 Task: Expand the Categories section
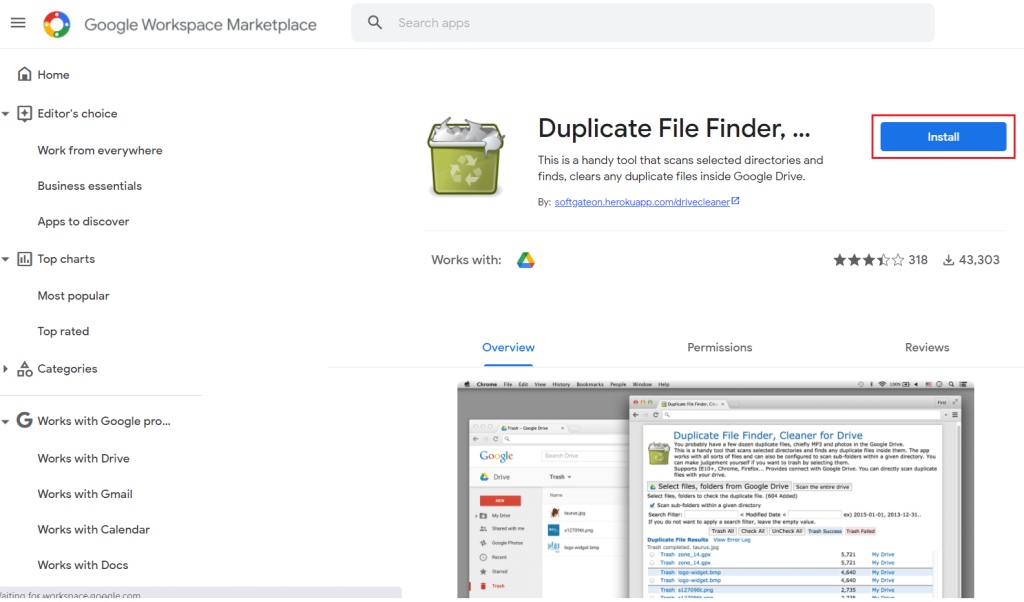(6, 369)
